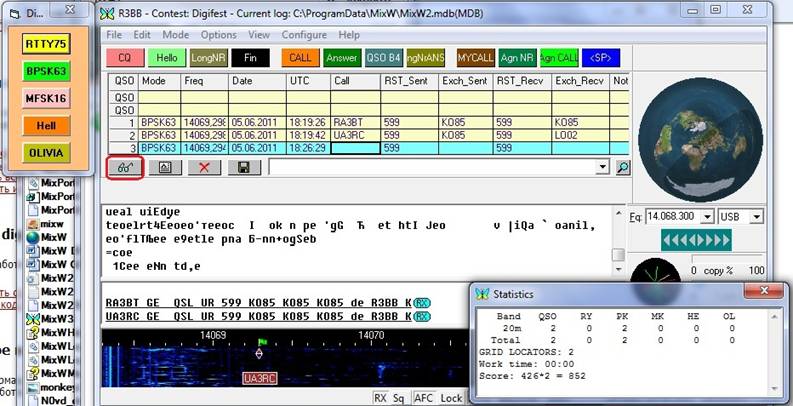The image size is (793, 406).
Task: Open the Configure menu
Action: pos(304,34)
